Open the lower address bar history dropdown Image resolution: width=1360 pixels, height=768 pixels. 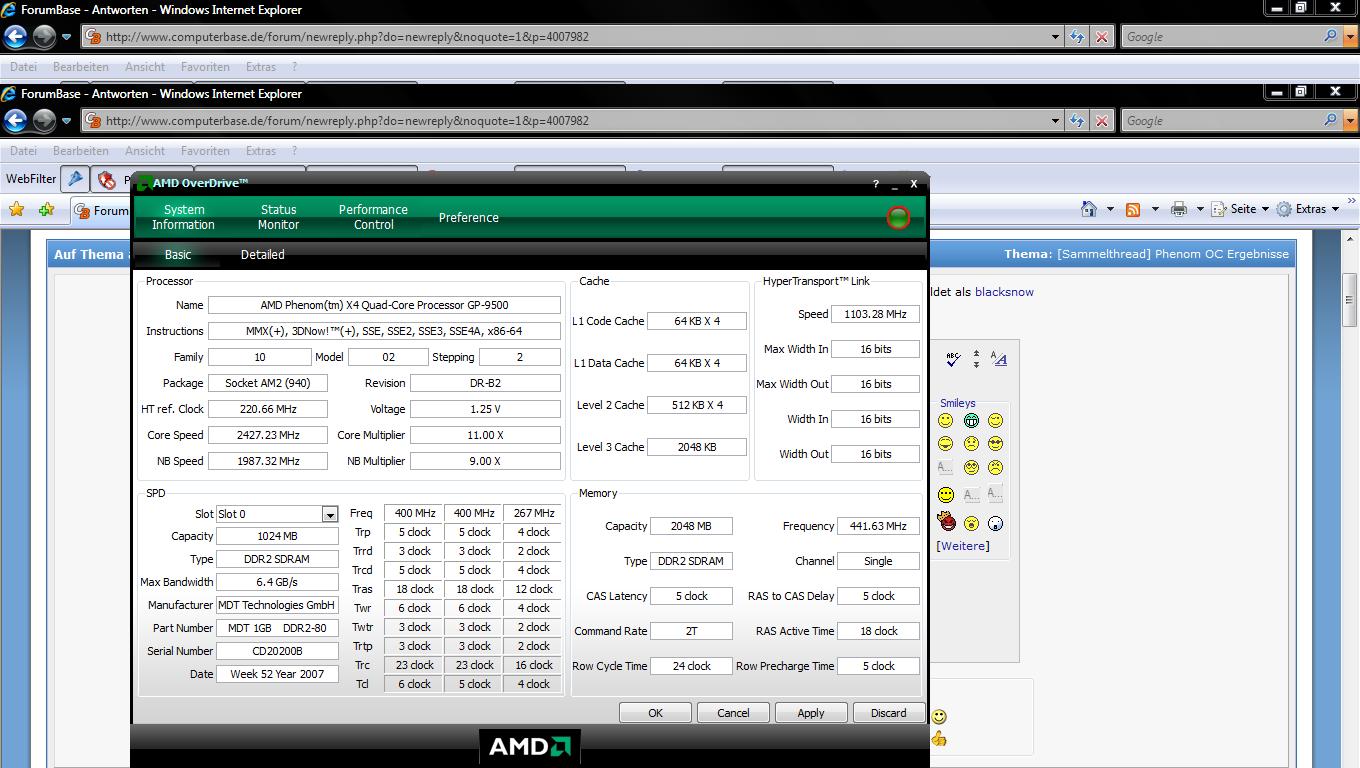point(1055,121)
